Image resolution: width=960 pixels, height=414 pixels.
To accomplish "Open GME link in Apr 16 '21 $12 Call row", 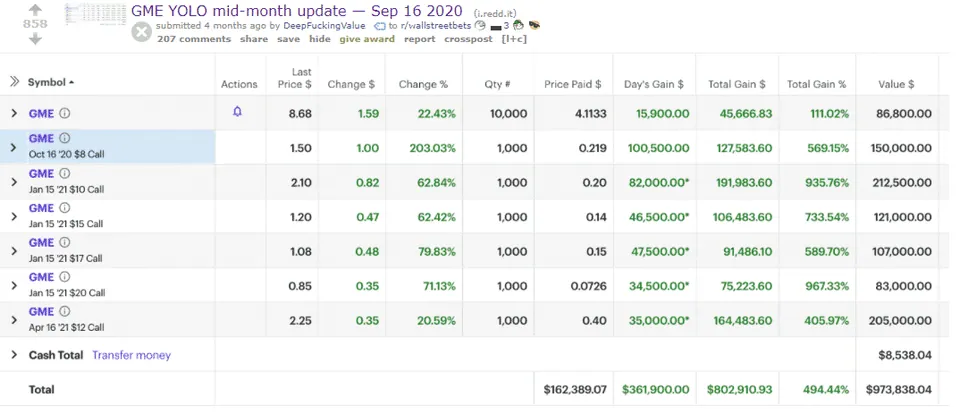I will (x=41, y=311).
